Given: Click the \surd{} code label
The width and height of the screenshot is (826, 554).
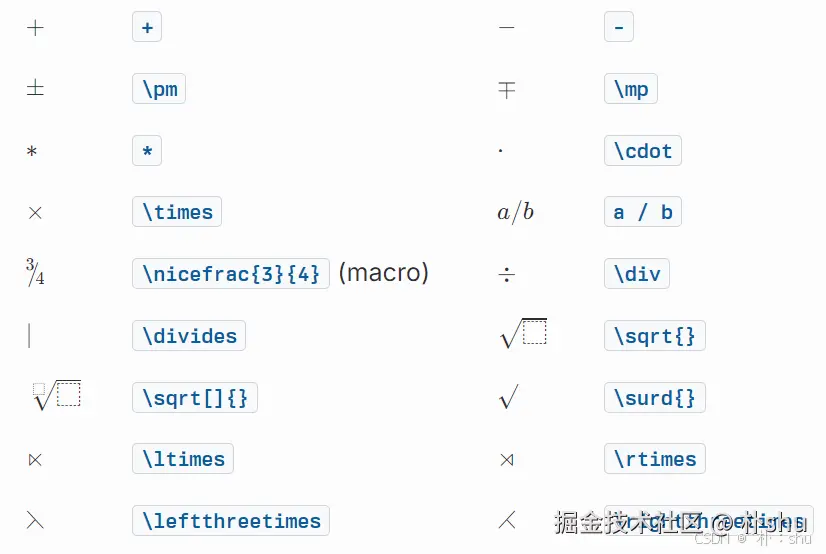Looking at the screenshot, I should (655, 398).
